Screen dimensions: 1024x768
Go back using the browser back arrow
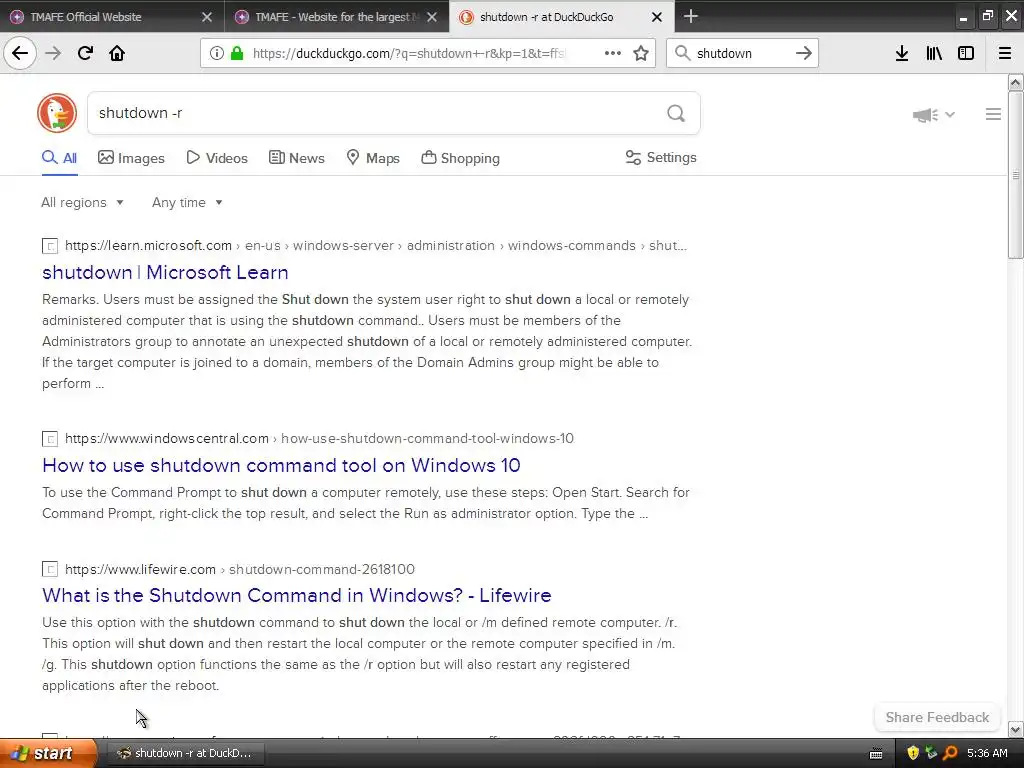pos(20,54)
